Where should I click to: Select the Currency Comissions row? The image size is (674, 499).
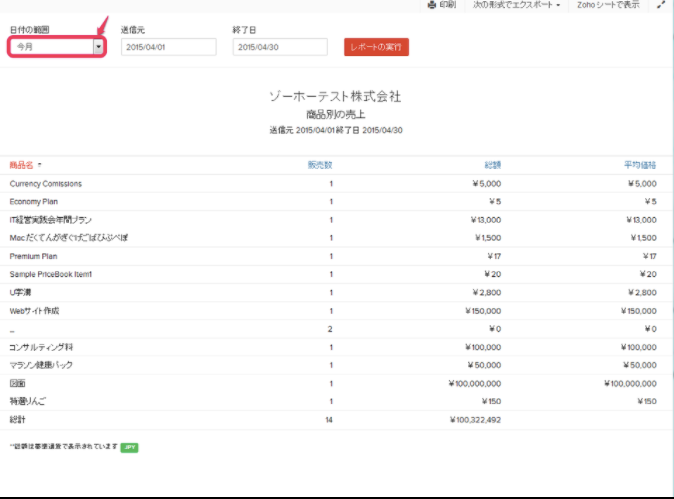tap(46, 184)
